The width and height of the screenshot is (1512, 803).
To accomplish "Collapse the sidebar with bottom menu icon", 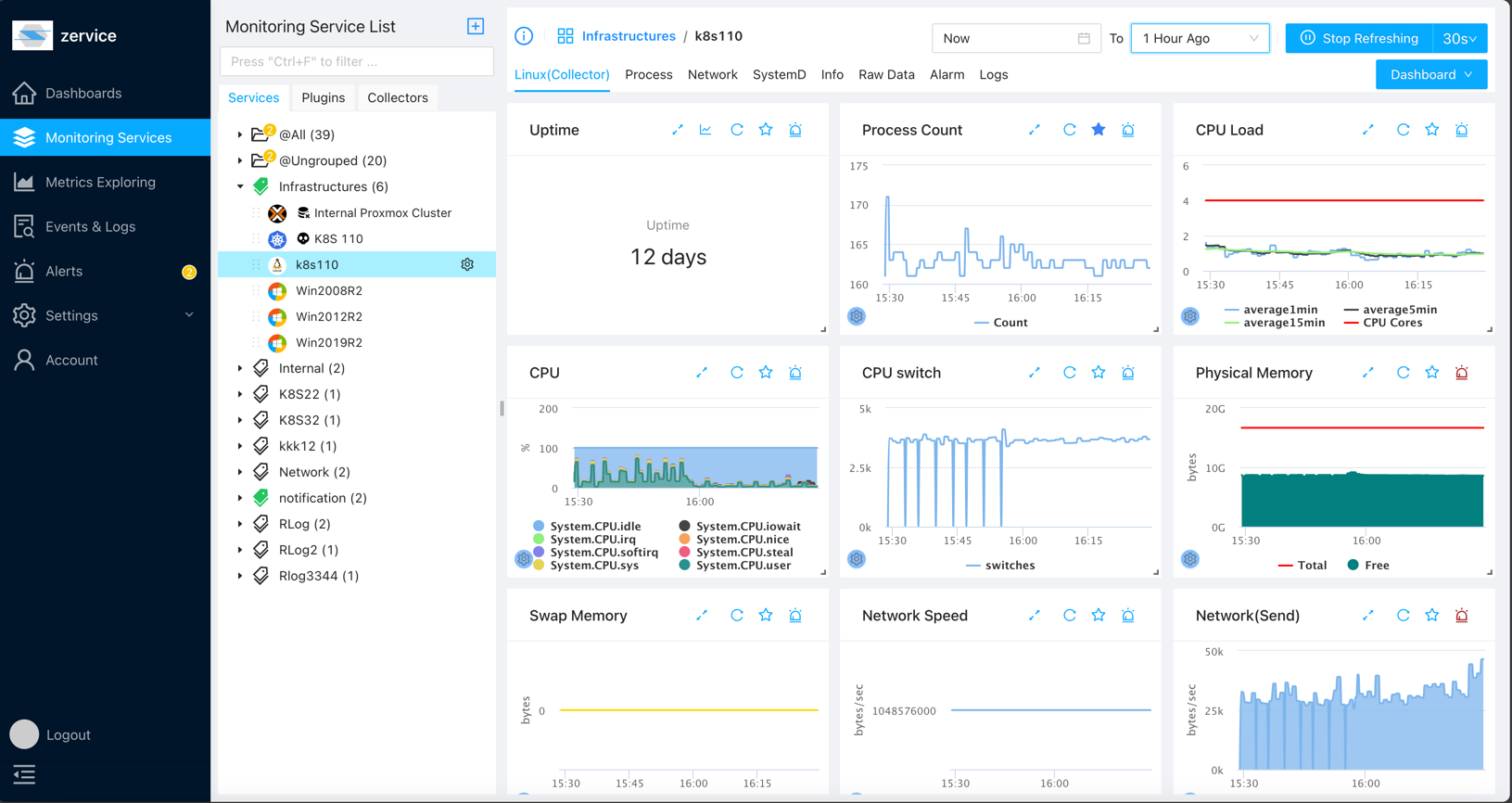I will 24,774.
